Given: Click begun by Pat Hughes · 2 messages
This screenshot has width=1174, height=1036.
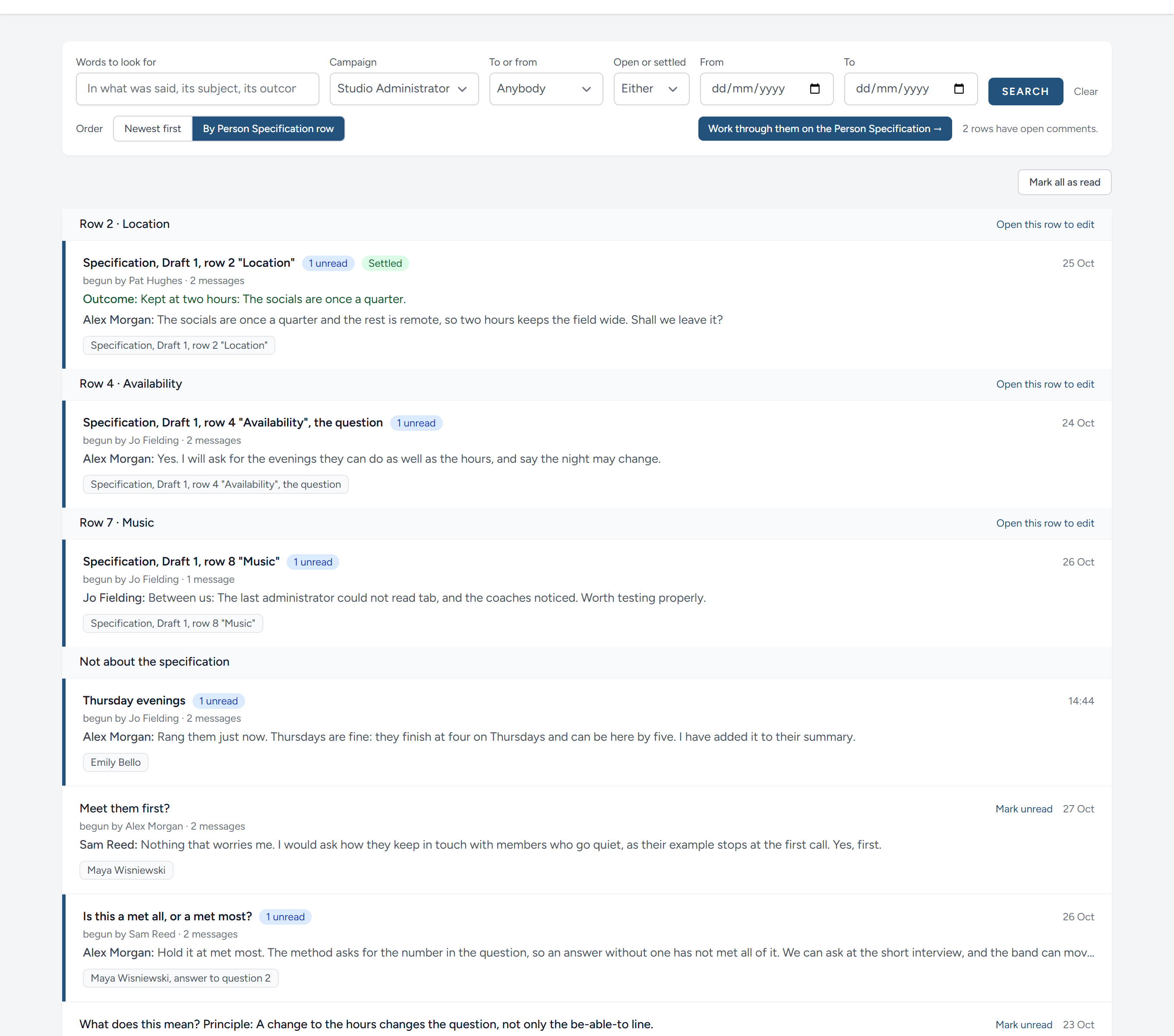Looking at the screenshot, I should (163, 281).
